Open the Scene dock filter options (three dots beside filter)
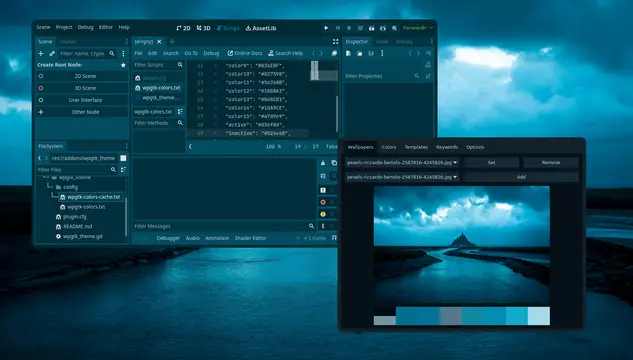Screen dimensions: 633x360 (x=124, y=53)
